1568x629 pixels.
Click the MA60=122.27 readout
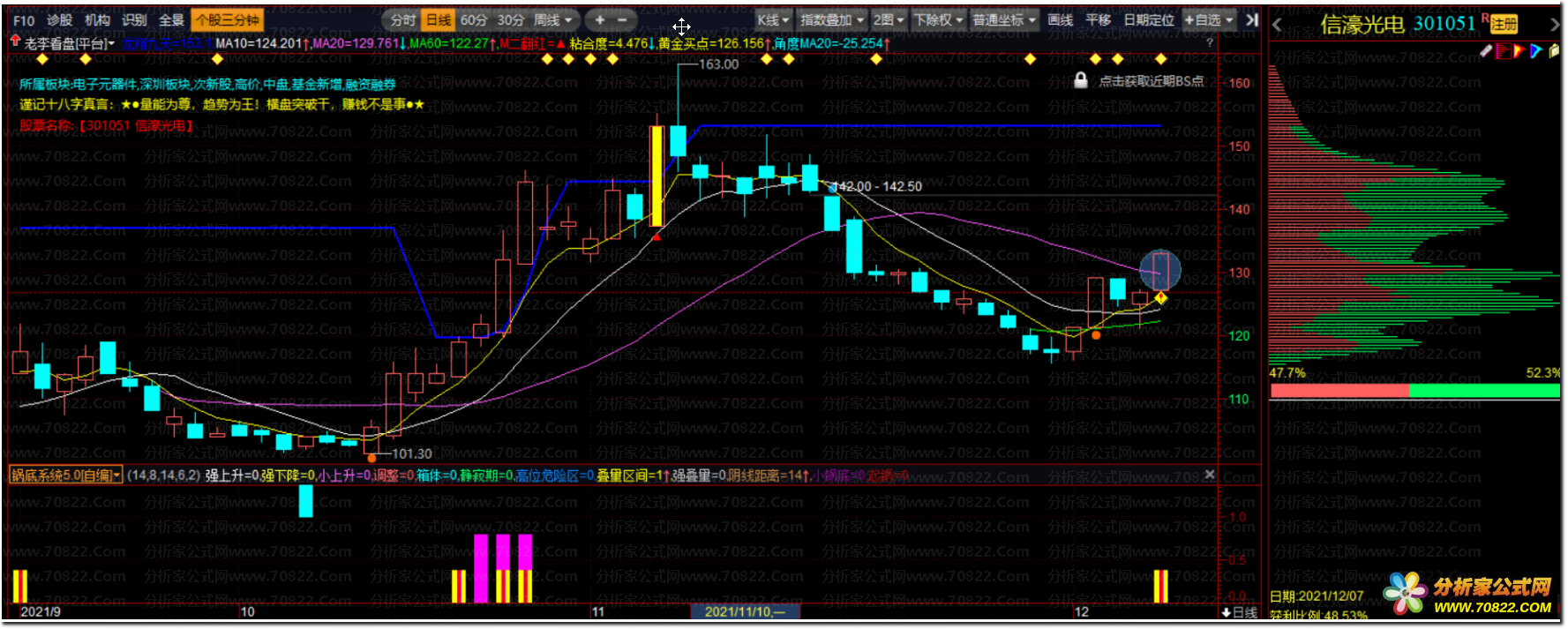point(453,43)
